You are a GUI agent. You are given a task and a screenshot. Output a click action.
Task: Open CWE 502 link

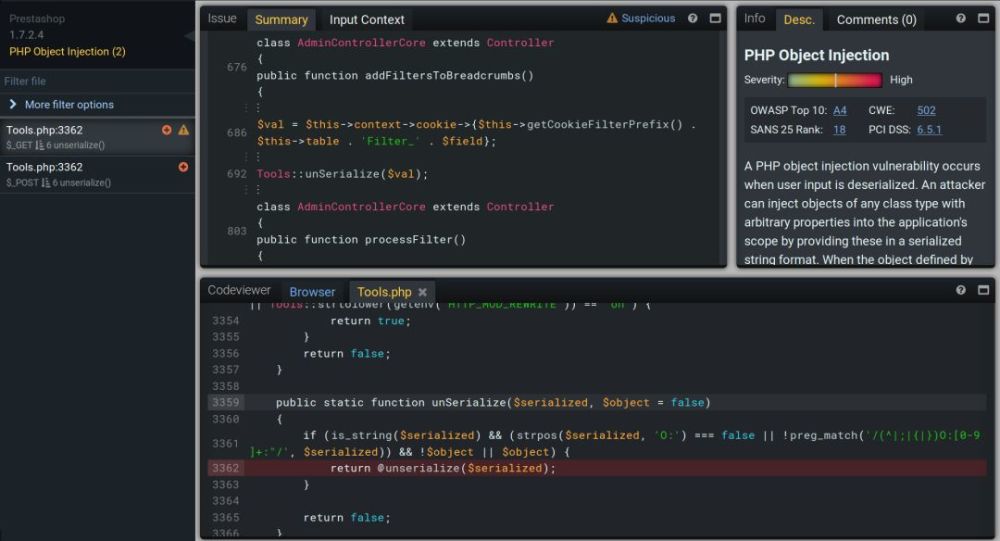coord(926,110)
